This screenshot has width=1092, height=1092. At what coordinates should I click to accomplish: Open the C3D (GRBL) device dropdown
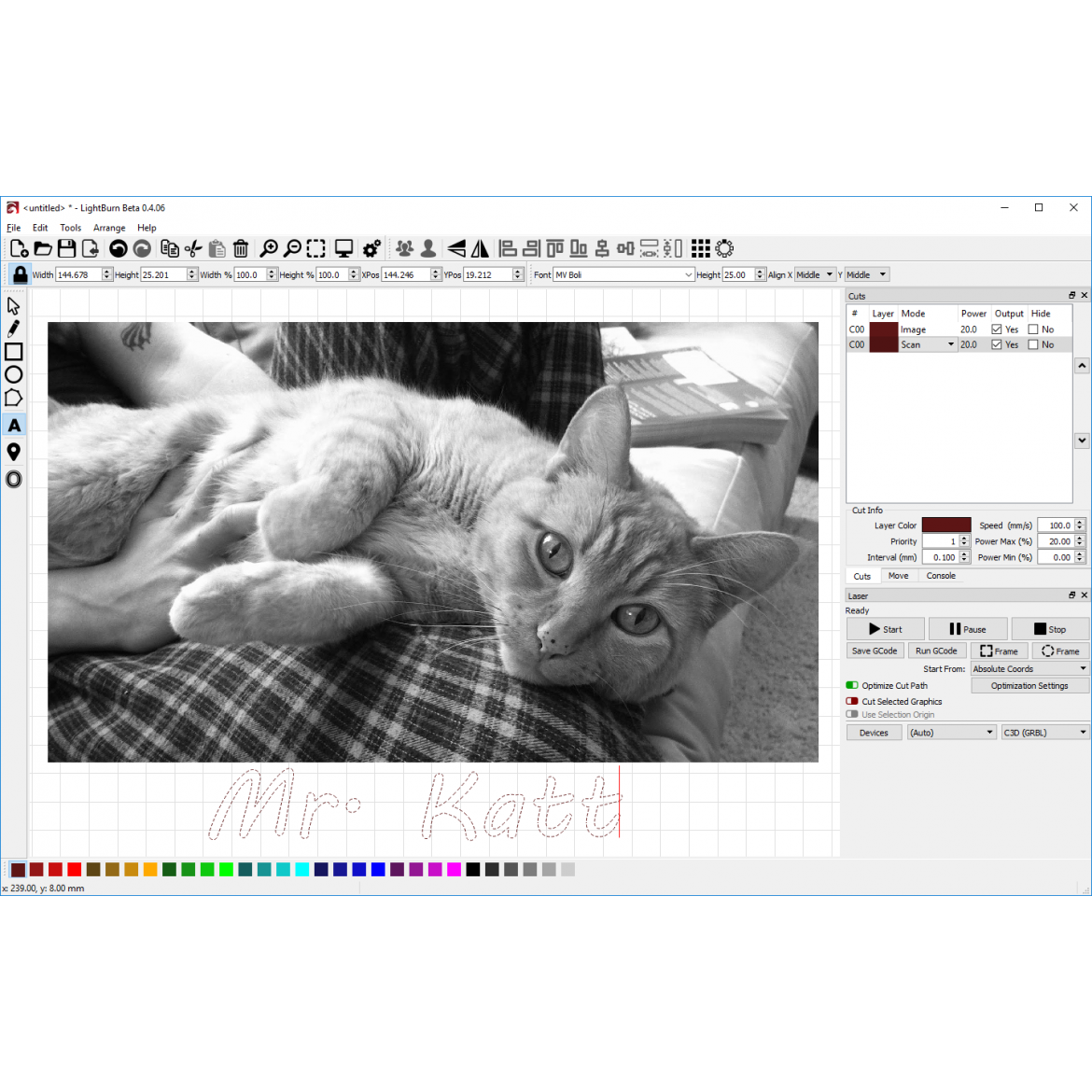1044,733
